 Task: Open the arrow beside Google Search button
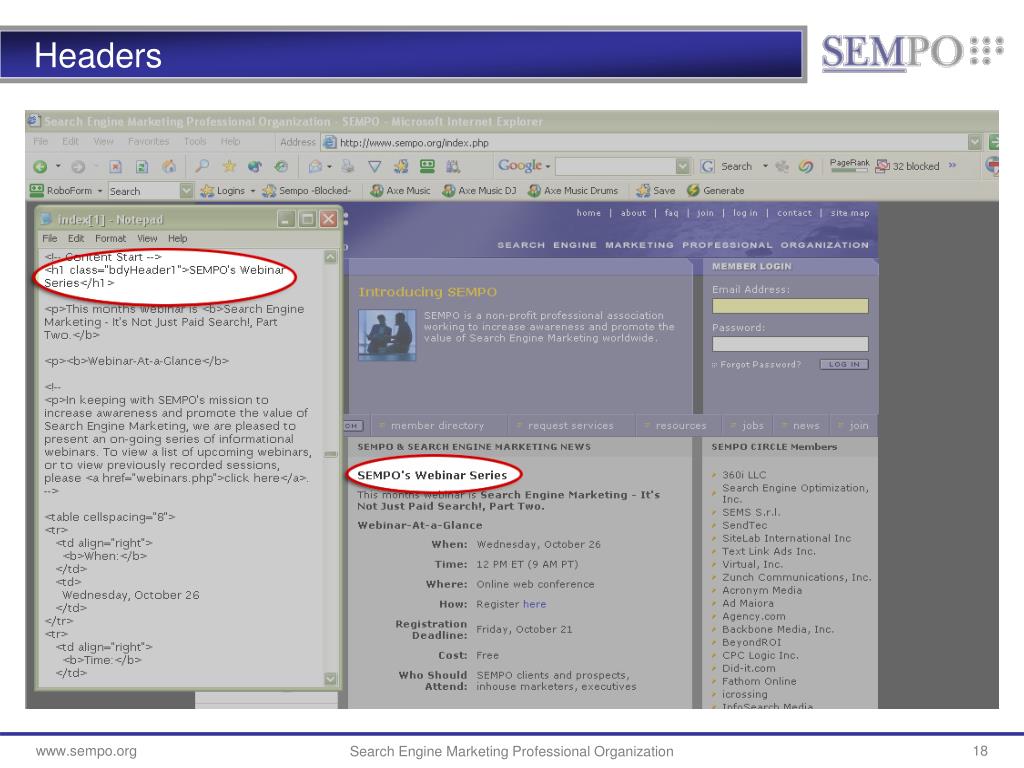[x=765, y=166]
